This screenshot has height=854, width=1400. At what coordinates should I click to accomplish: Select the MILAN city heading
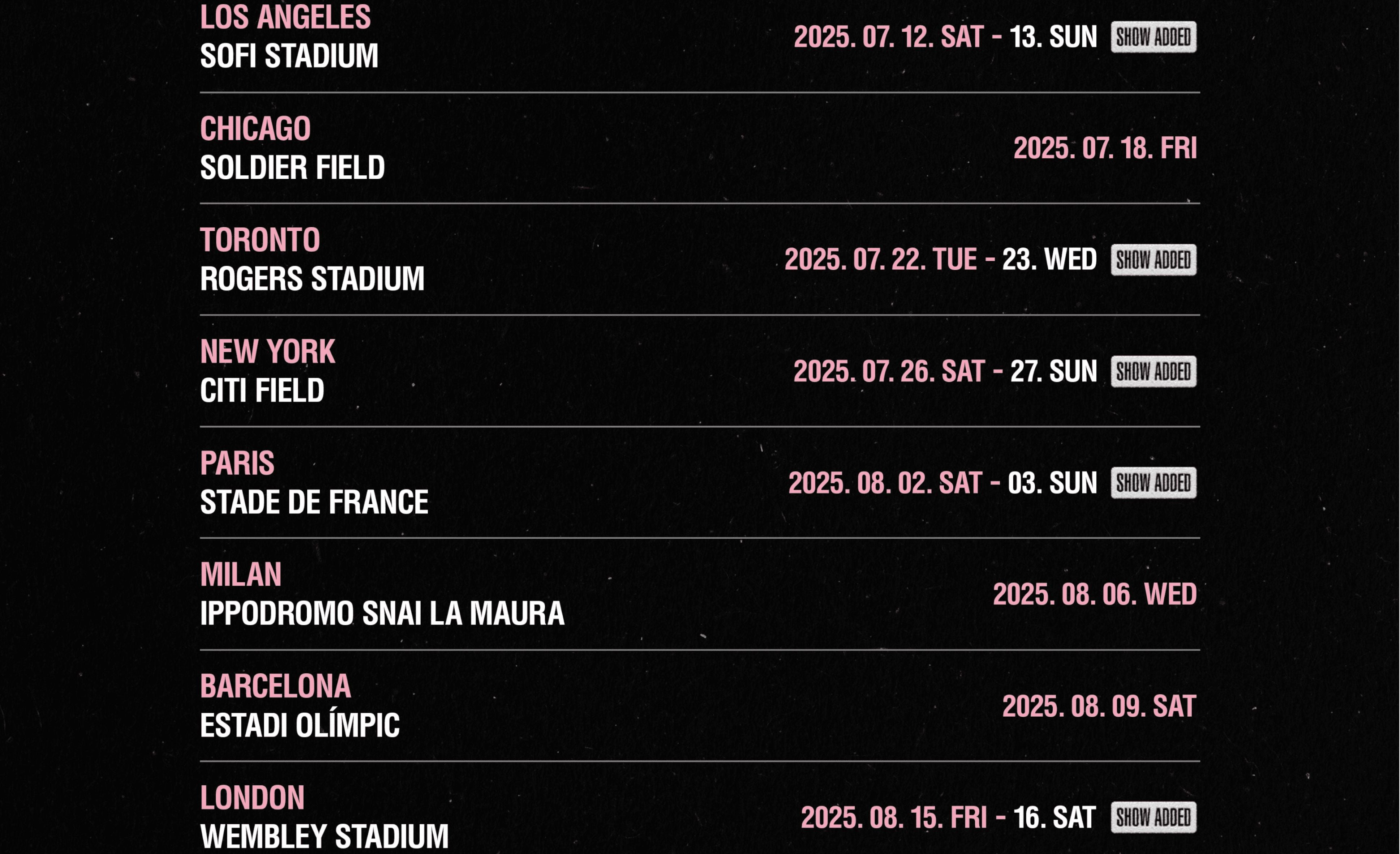click(240, 574)
